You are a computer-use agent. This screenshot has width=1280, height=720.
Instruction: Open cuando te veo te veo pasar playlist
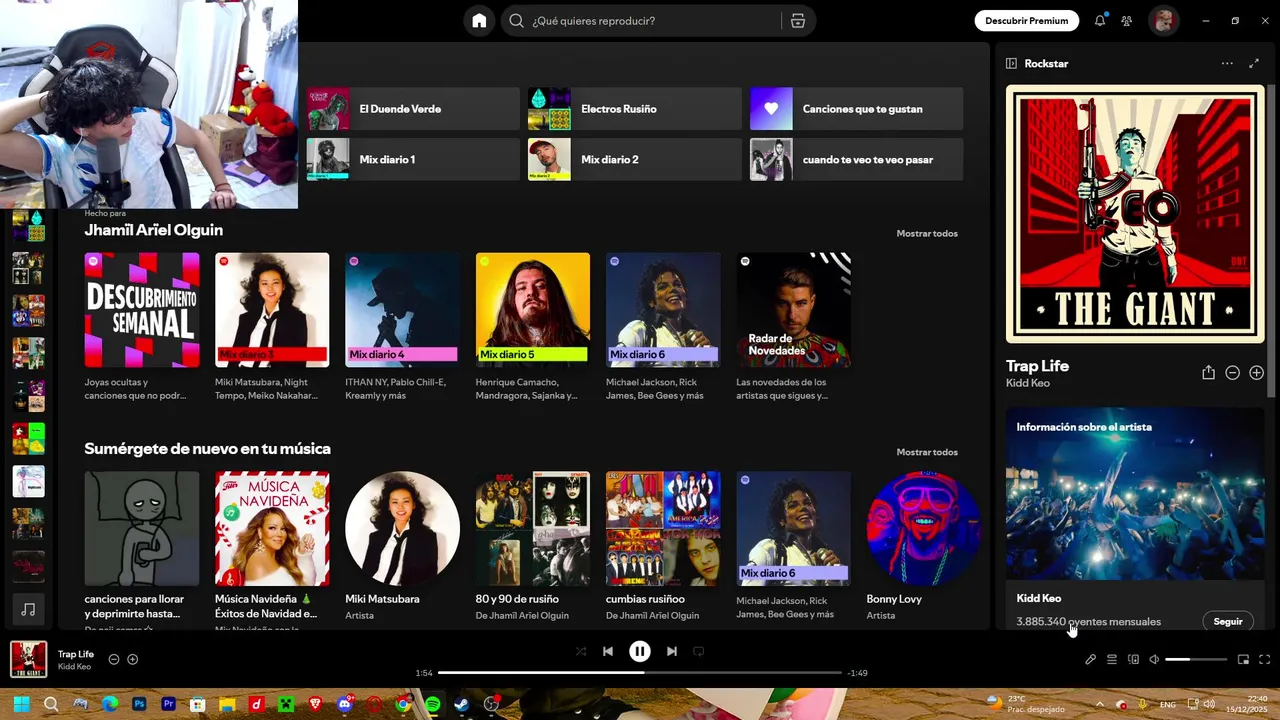pyautogui.click(x=856, y=160)
